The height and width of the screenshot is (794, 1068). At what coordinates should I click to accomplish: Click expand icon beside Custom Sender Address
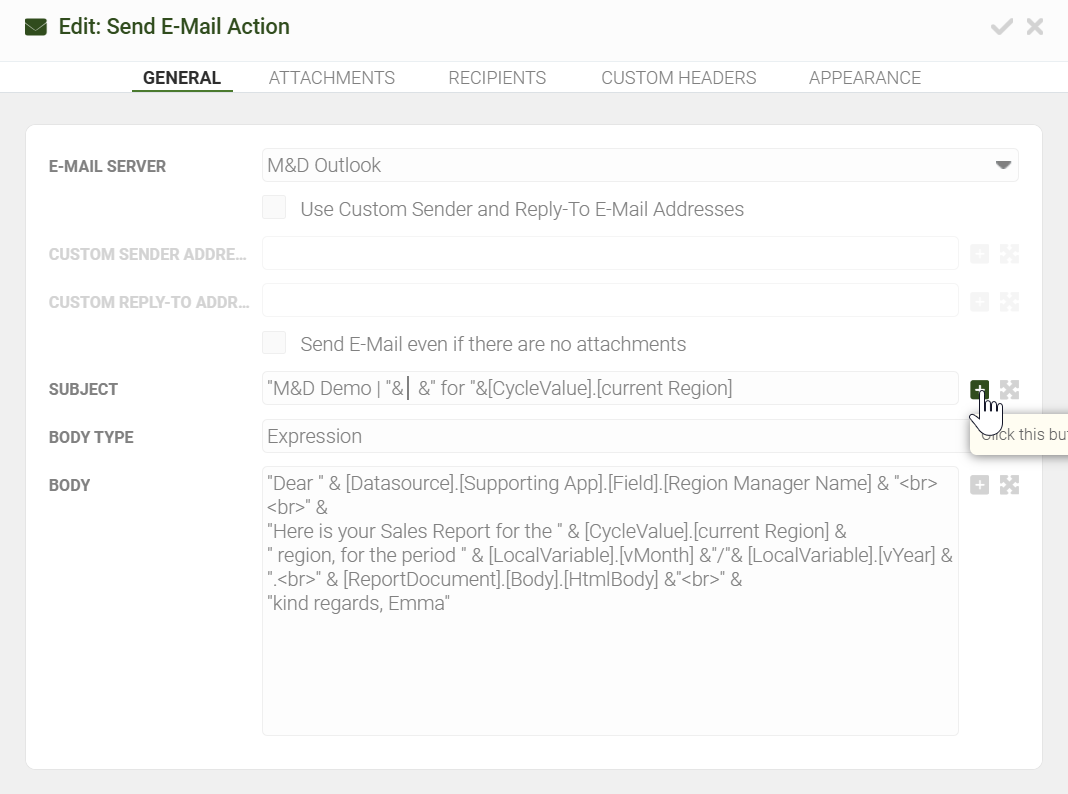pyautogui.click(x=1009, y=254)
